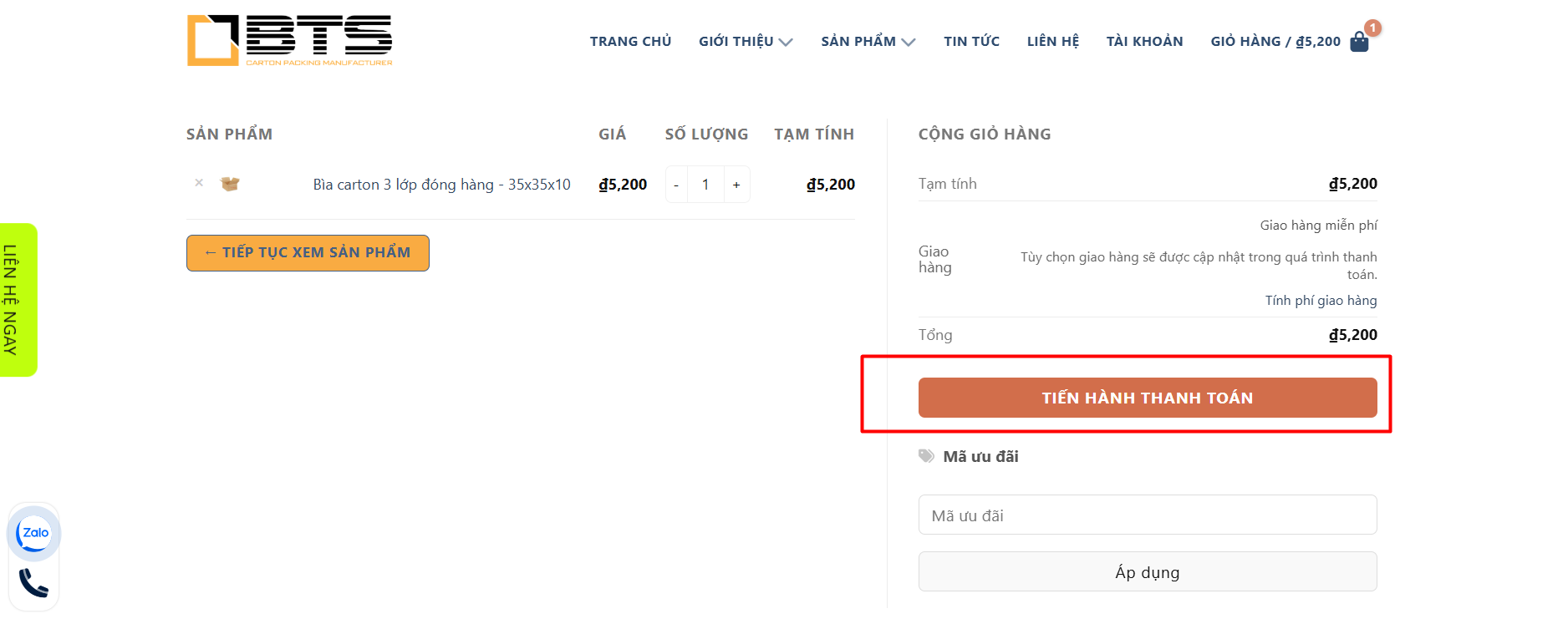Open Zalo chat icon
Screen dimensions: 1568x619
(x=33, y=533)
